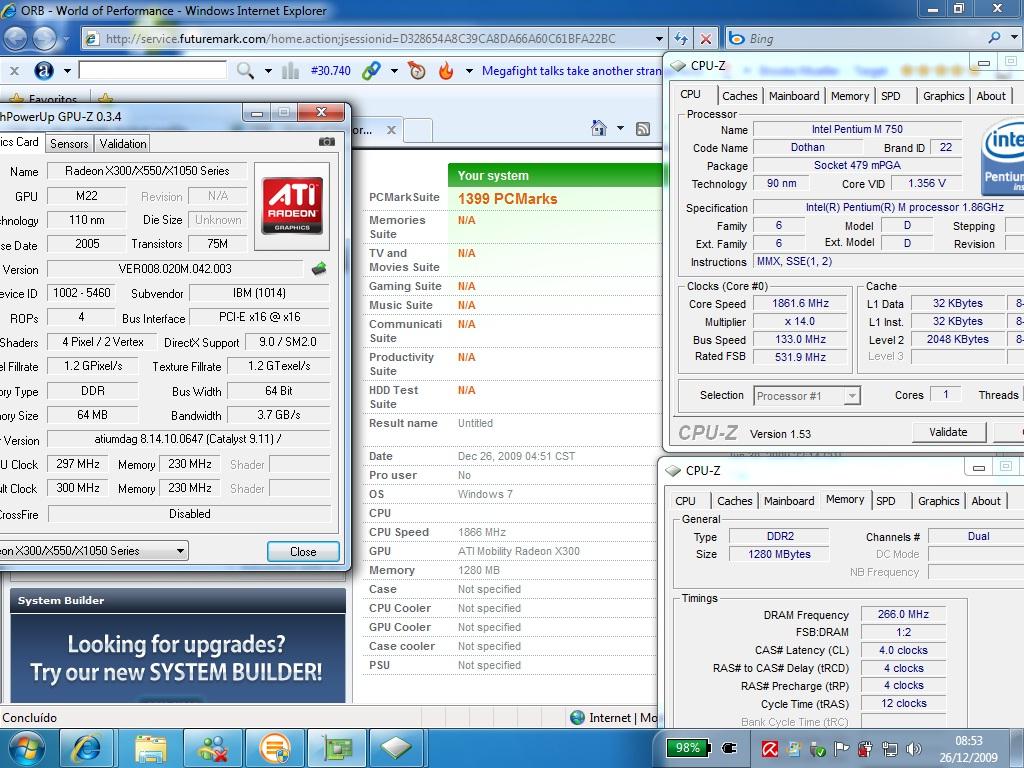Click the ATI Radeon logo in GPU-Z

292,206
